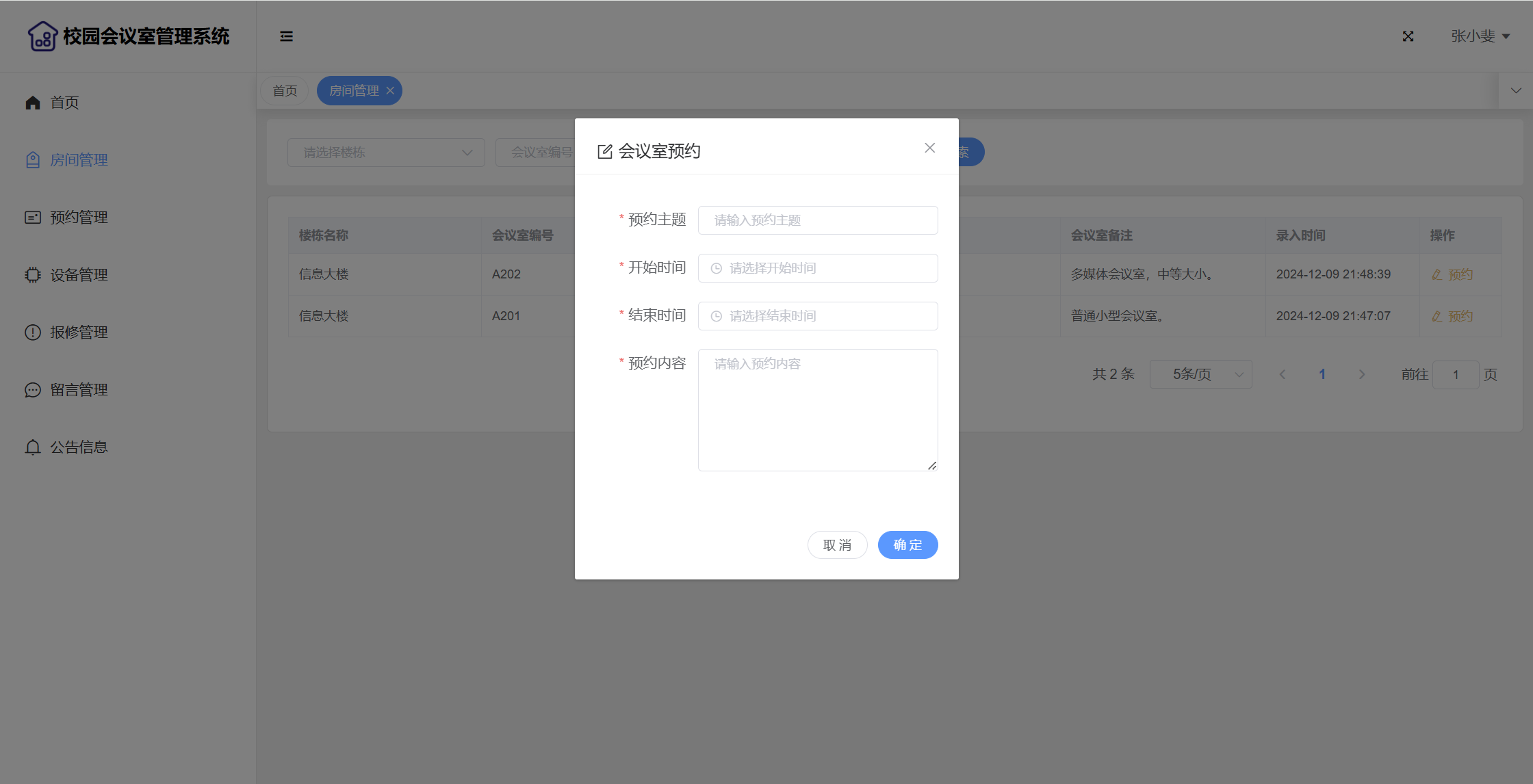Click next page arrow in pagination
Image resolution: width=1533 pixels, height=784 pixels.
(x=1362, y=374)
